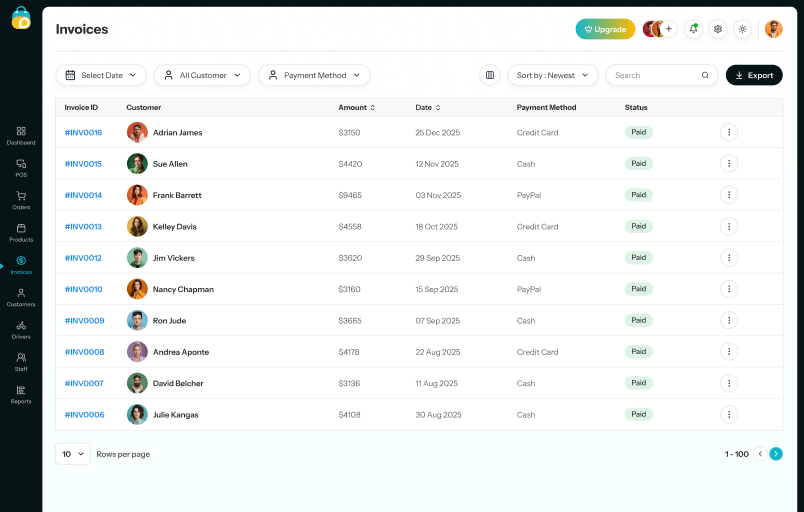
Task: Open actions menu for Nancy Chapman row
Action: 729,289
